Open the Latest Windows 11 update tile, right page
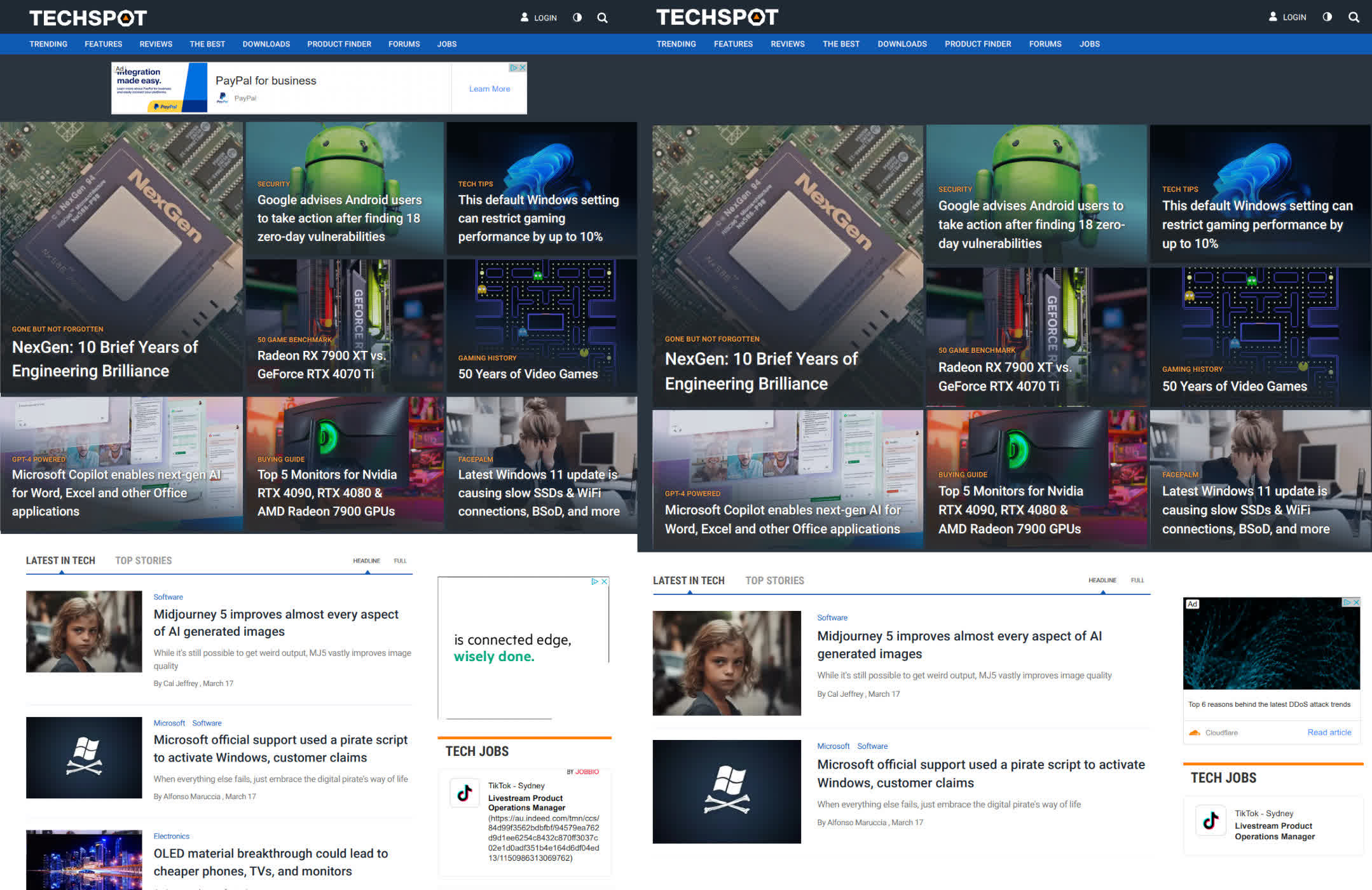The height and width of the screenshot is (890, 1372). (1260, 479)
